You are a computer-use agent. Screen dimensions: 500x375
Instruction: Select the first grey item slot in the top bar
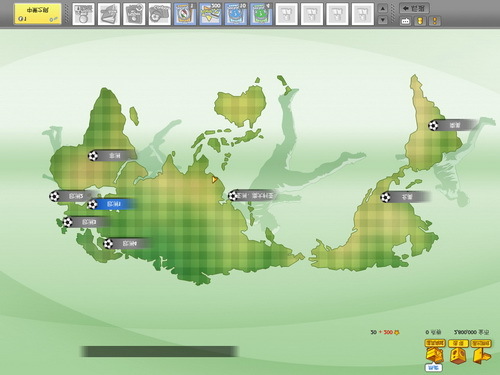pyautogui.click(x=83, y=14)
